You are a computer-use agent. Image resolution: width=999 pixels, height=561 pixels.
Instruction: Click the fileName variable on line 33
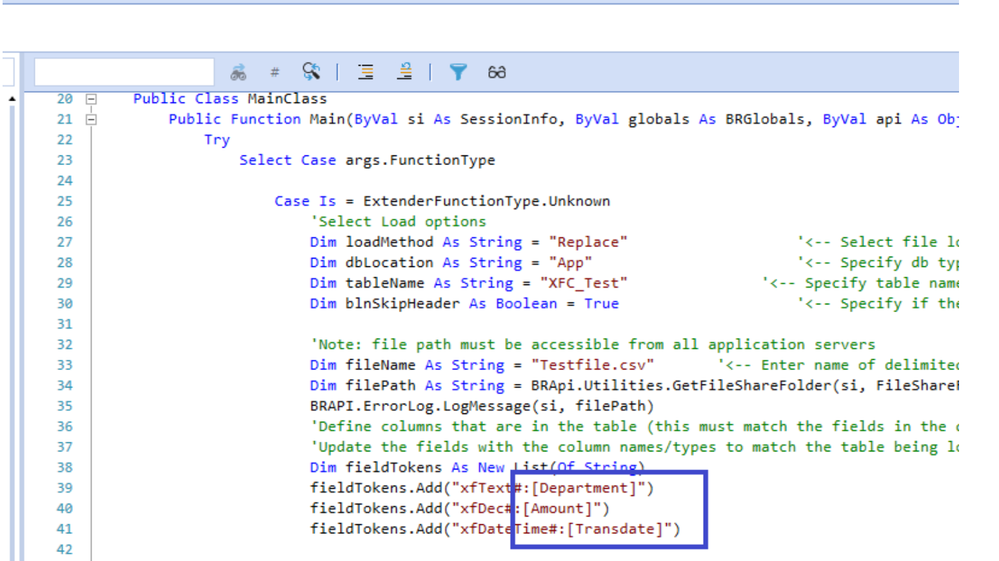pos(380,365)
